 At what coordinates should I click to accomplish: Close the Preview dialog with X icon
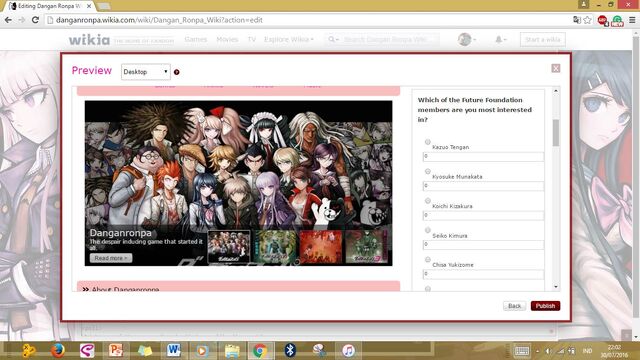[x=556, y=68]
